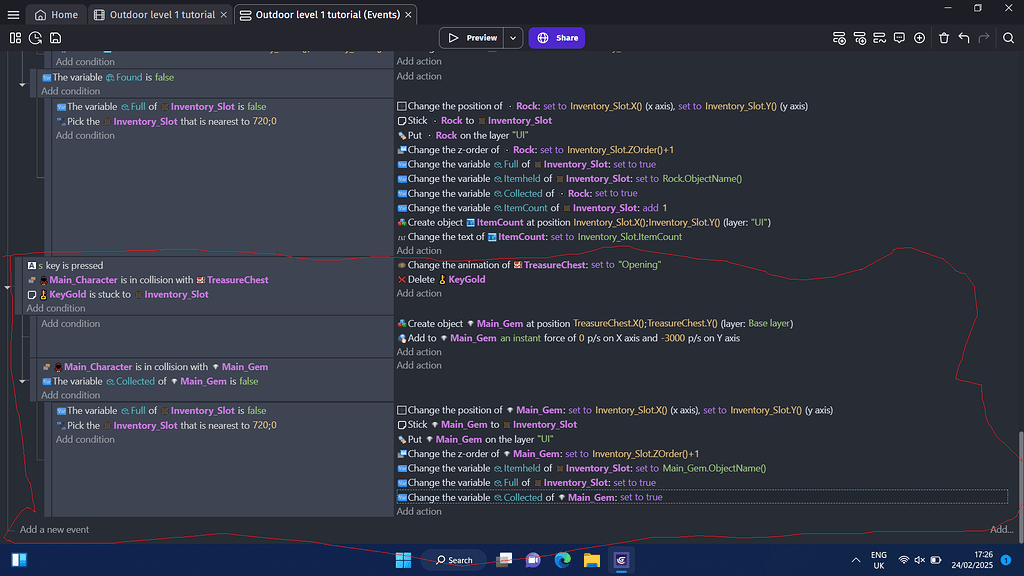Image resolution: width=1024 pixels, height=576 pixels.
Task: Open the add element plus icon
Action: click(x=919, y=37)
